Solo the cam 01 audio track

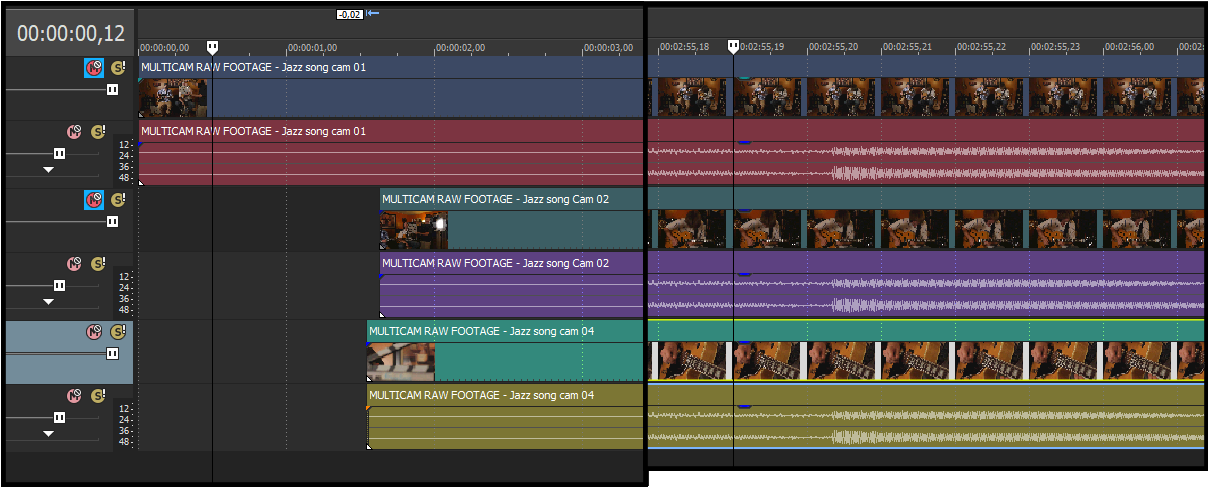coord(98,132)
